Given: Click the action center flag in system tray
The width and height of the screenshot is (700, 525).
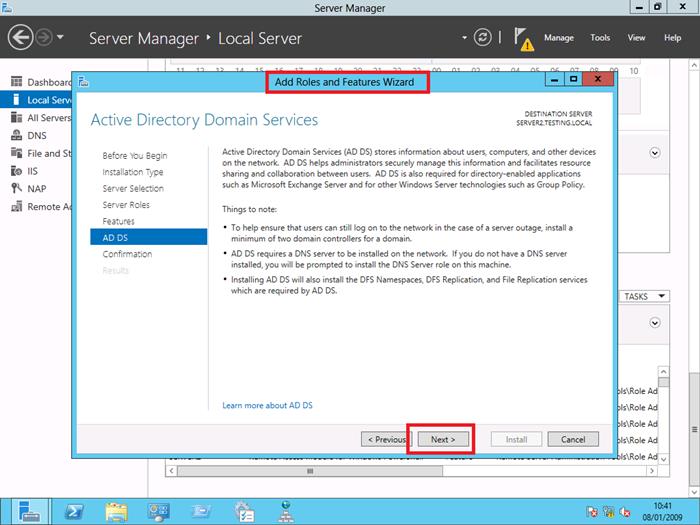Looking at the screenshot, I should [592, 512].
